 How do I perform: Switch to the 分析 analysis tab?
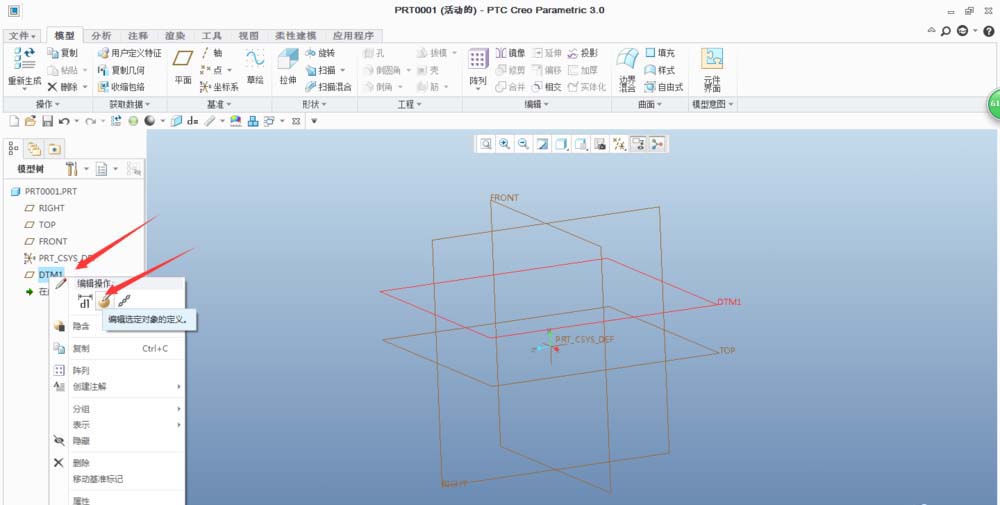tap(101, 36)
